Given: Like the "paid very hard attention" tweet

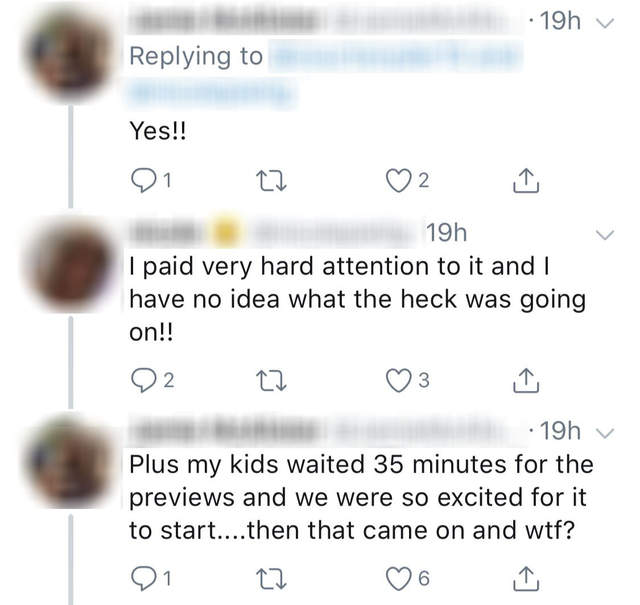Looking at the screenshot, I should (397, 378).
